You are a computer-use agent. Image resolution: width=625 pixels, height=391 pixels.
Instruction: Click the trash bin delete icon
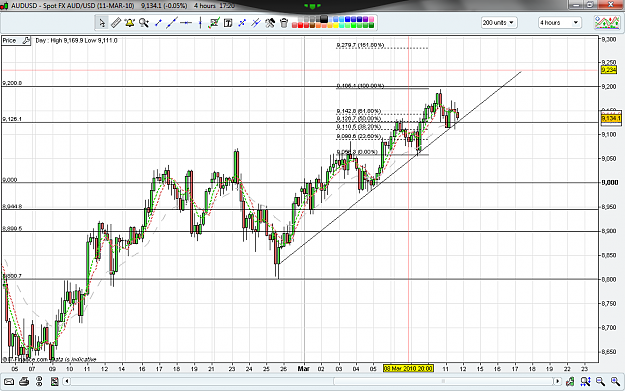pyautogui.click(x=284, y=23)
